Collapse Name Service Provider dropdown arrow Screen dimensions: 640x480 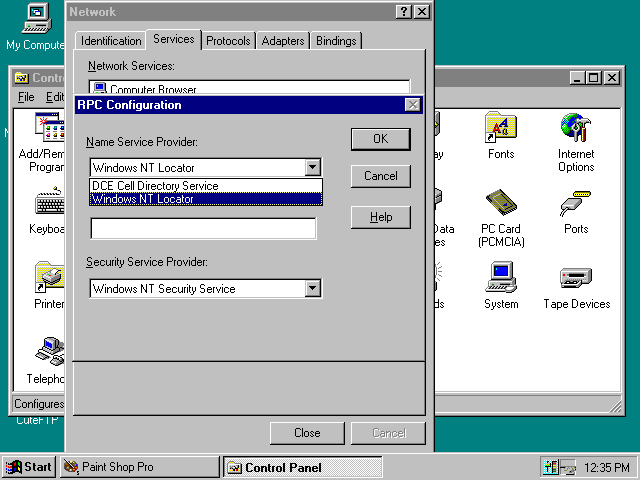[313, 167]
